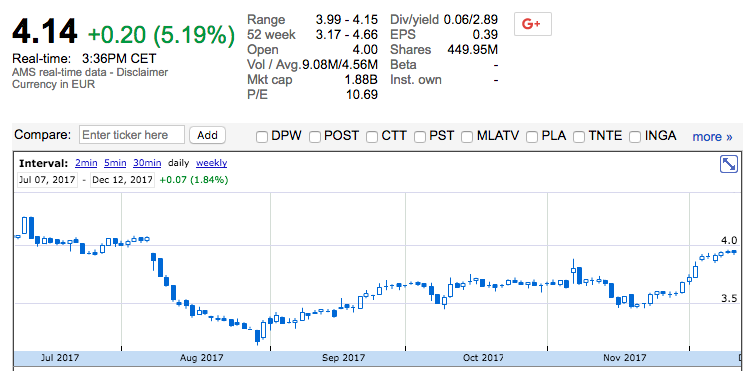Change interval to weekly

pos(211,163)
